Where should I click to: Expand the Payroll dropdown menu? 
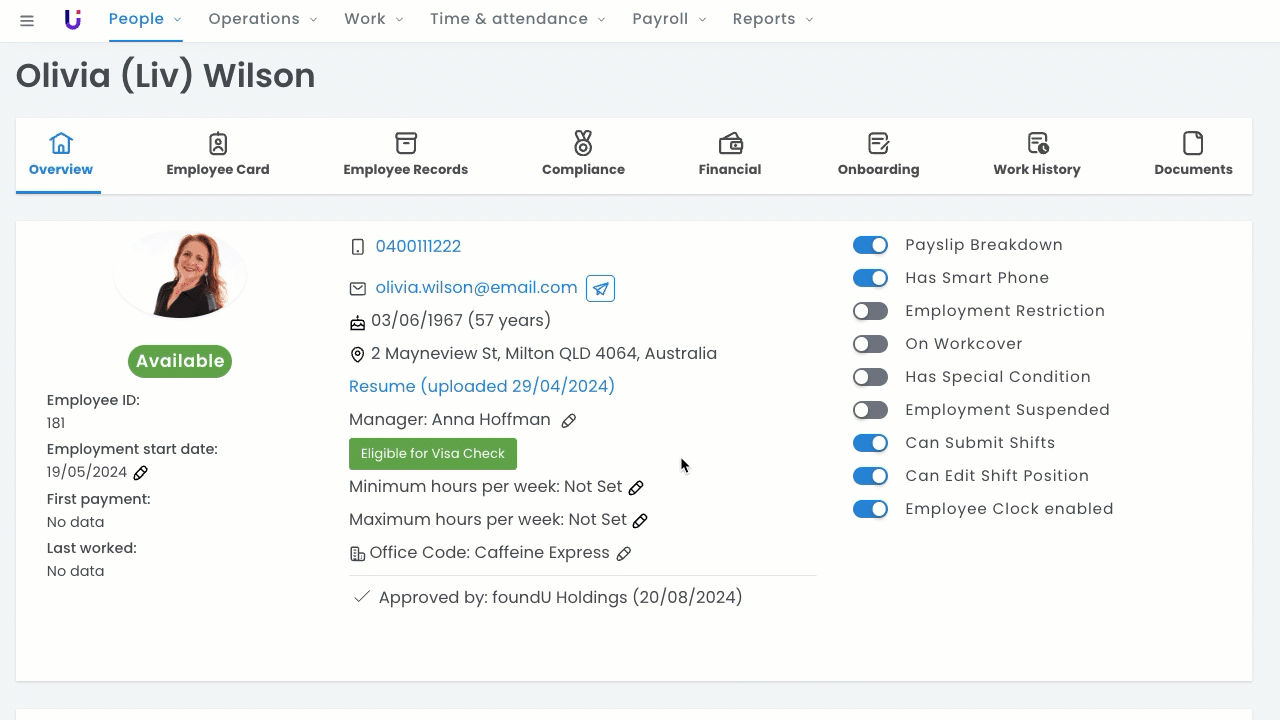[669, 19]
